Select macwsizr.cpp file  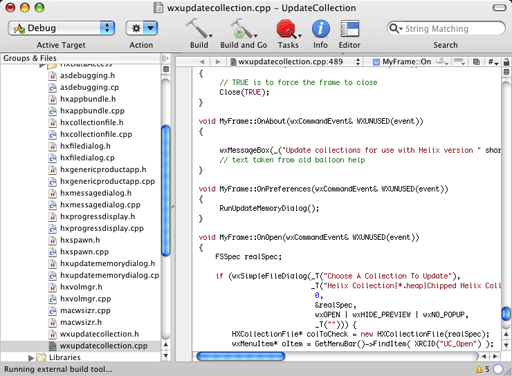(x=85, y=310)
